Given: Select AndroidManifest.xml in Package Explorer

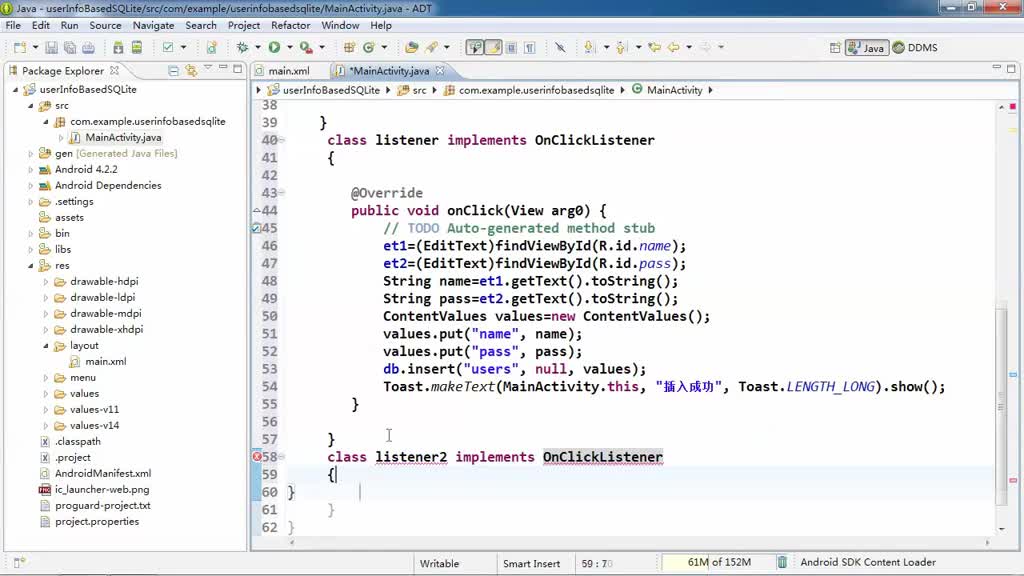Looking at the screenshot, I should pos(96,473).
